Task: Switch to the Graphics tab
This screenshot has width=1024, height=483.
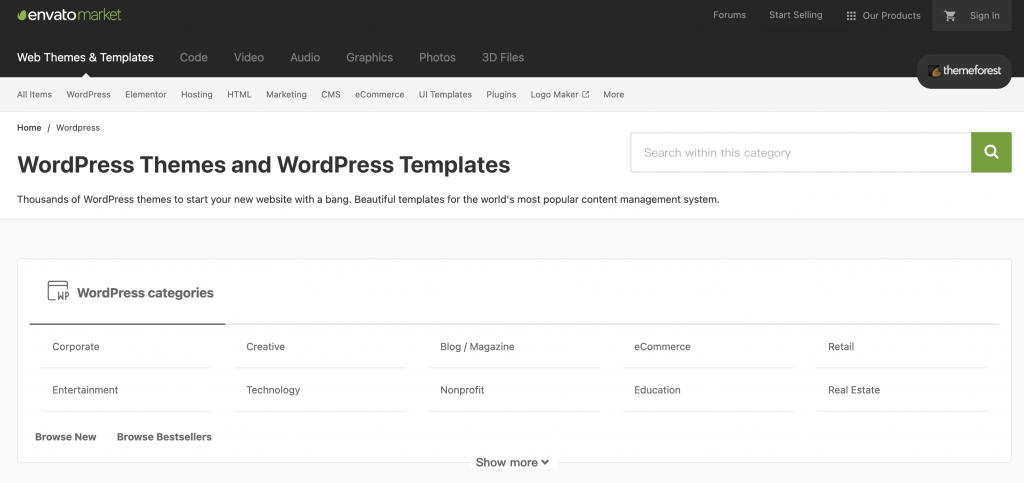Action: (369, 57)
